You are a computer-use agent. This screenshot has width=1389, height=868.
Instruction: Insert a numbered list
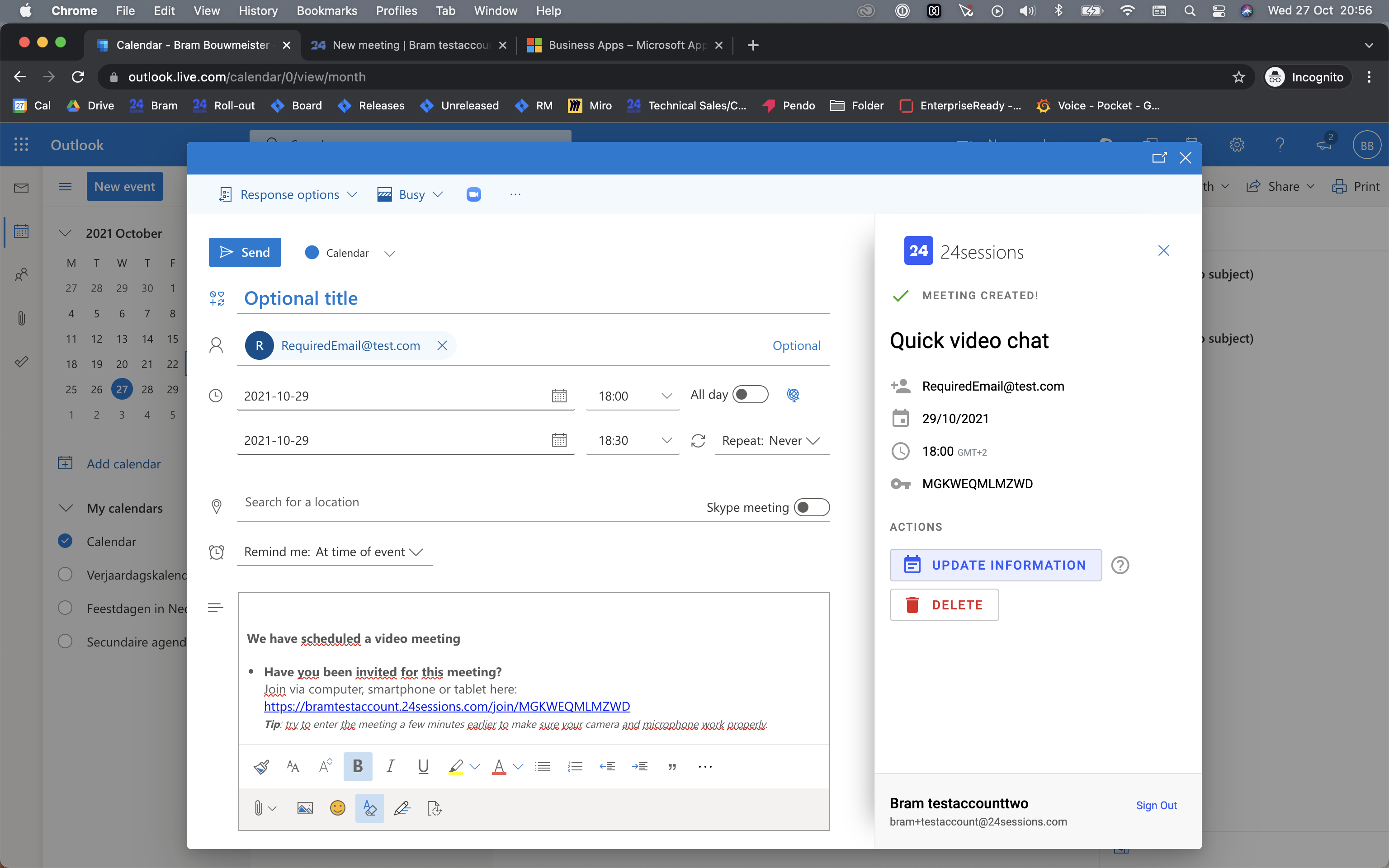(x=575, y=766)
